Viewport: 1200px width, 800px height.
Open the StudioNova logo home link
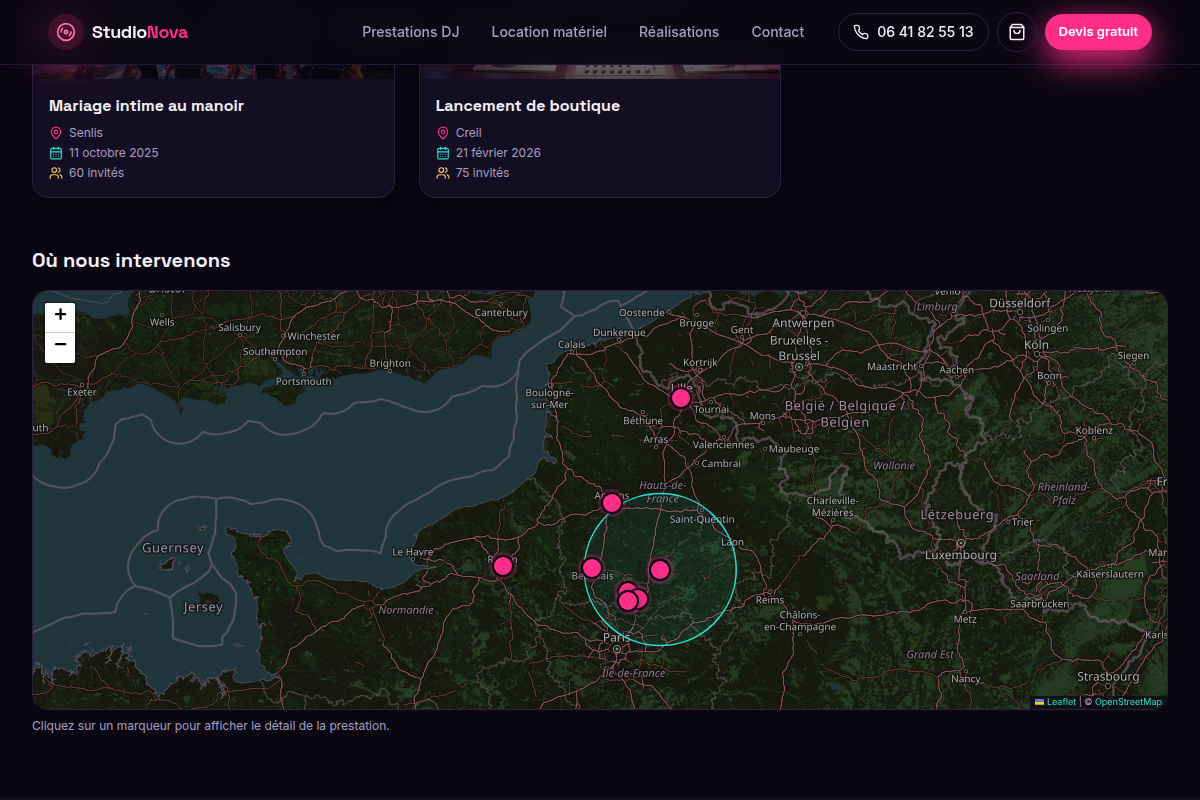tap(118, 32)
